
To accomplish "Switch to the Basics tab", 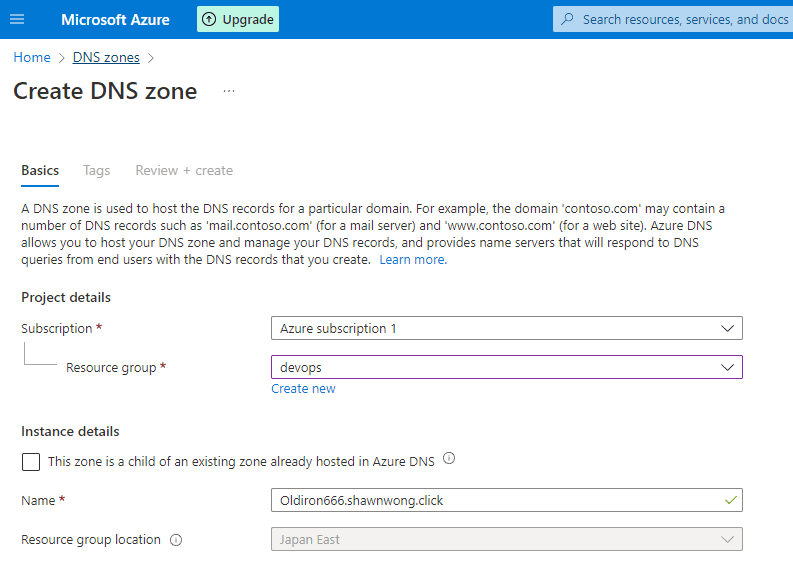I will pyautogui.click(x=40, y=170).
